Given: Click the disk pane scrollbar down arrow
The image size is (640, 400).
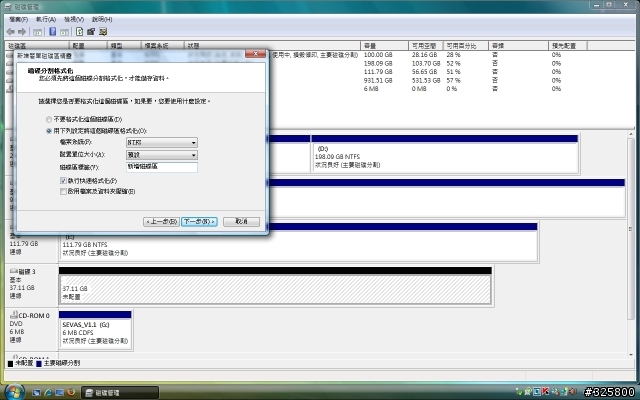Looking at the screenshot, I should [x=631, y=355].
